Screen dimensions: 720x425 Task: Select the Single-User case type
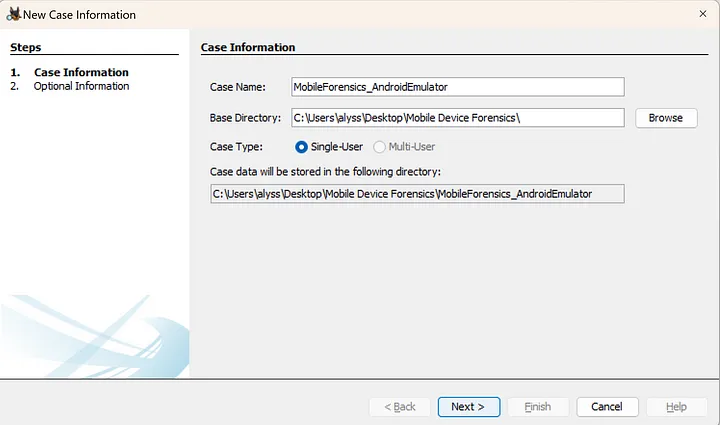click(302, 147)
